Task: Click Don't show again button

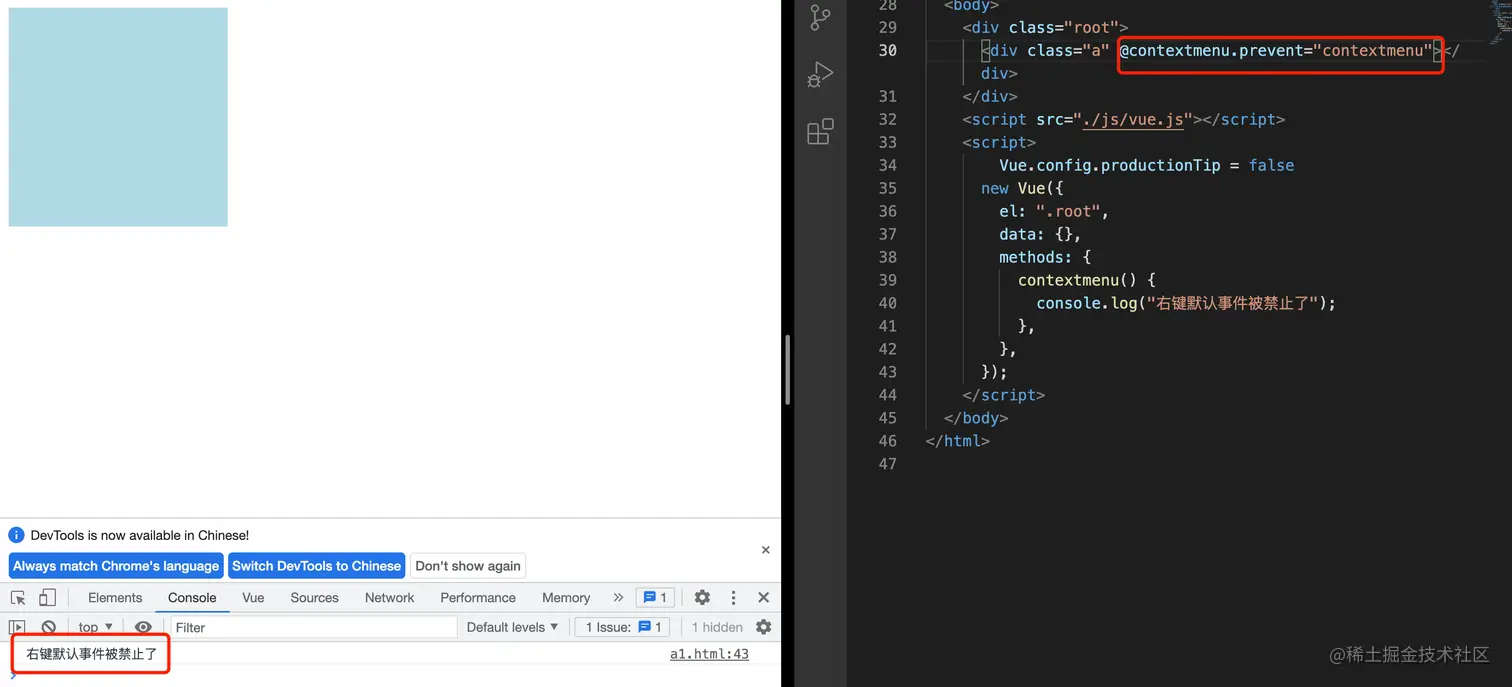Action: pyautogui.click(x=468, y=565)
